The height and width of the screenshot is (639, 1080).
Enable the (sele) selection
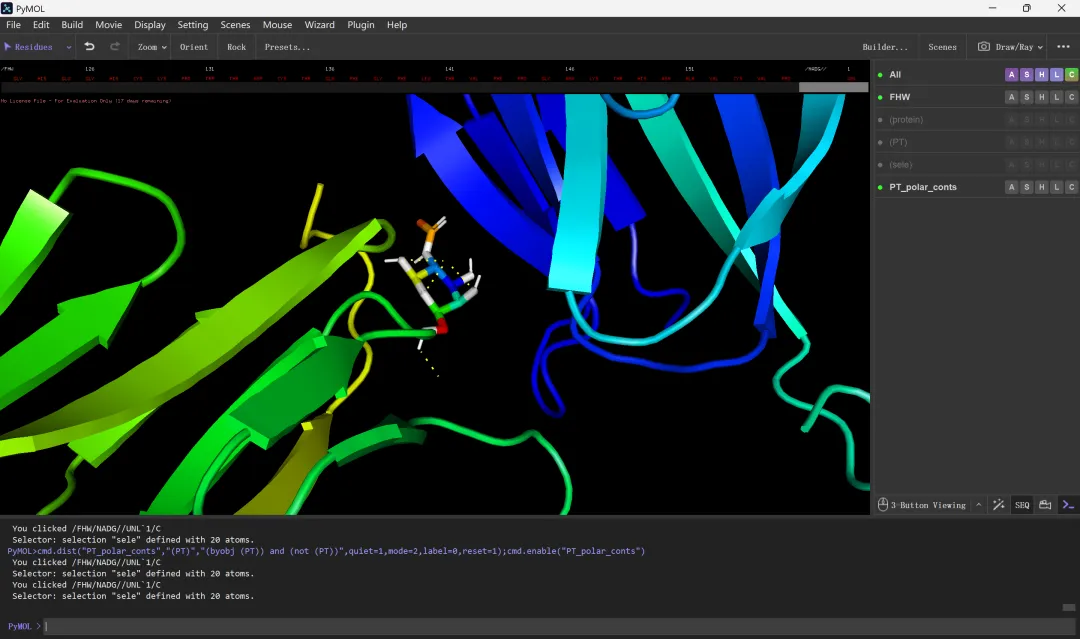tap(880, 165)
